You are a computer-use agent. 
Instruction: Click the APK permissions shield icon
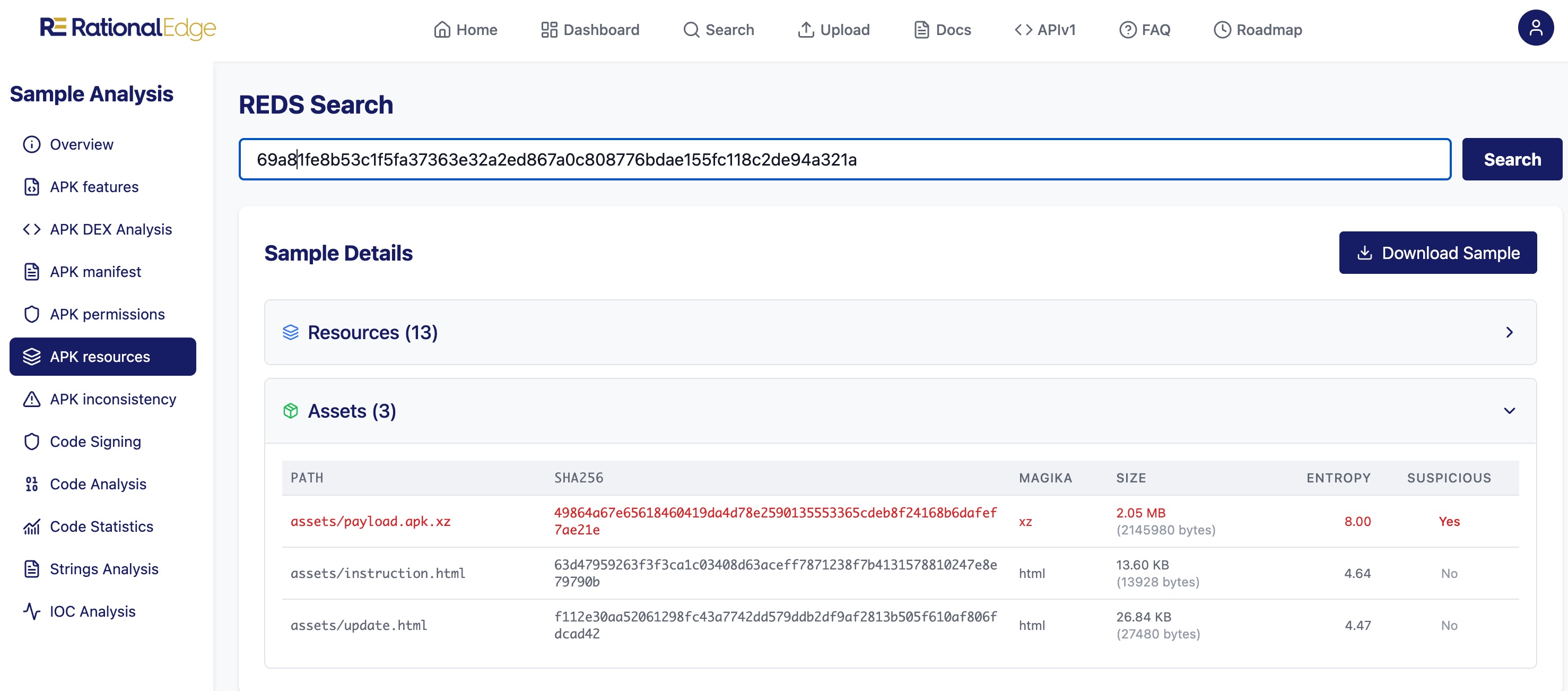coord(30,314)
